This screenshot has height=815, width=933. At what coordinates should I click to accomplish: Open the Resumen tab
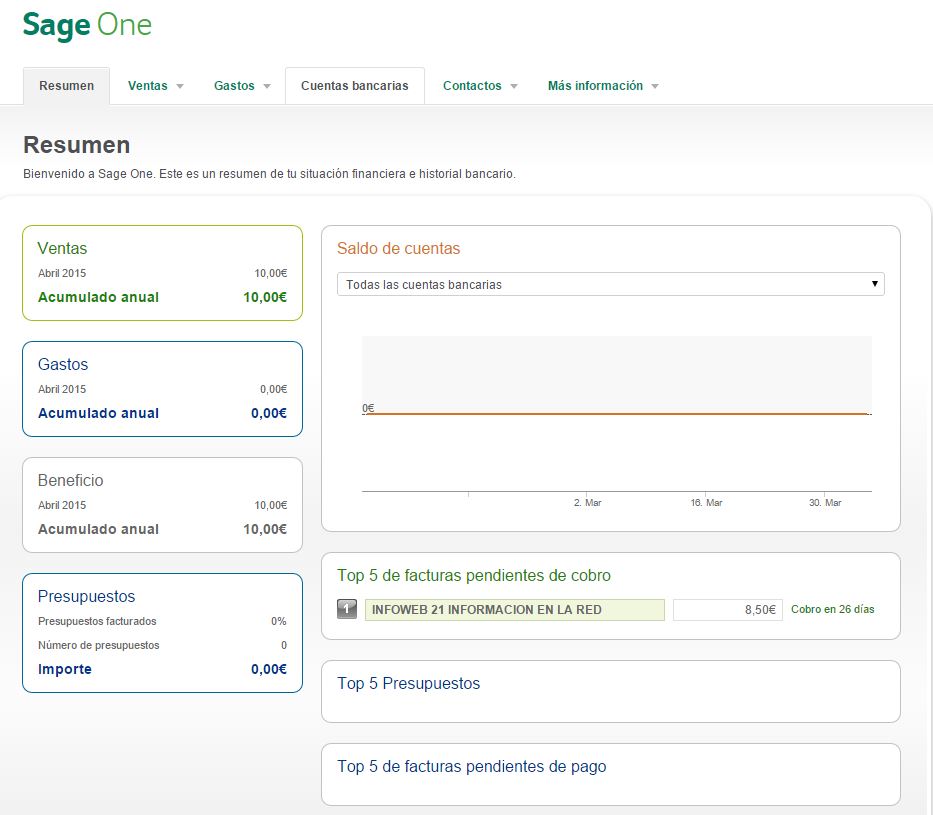(67, 86)
